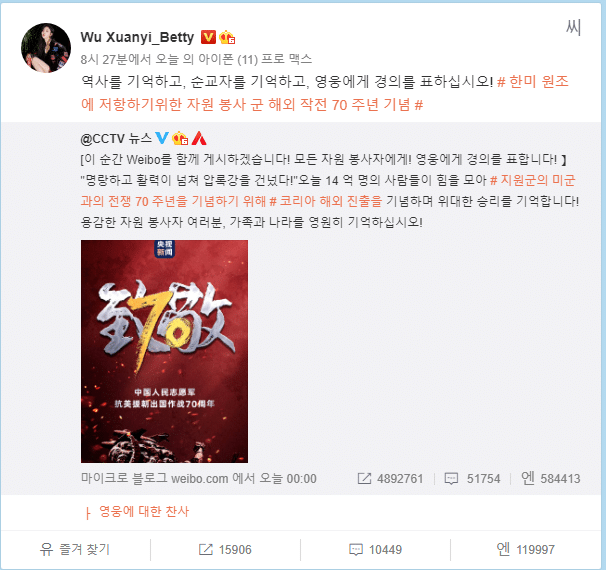Open the orange 70 주년 기념 hashtag
Screen dimensions: 606x570
point(325,93)
